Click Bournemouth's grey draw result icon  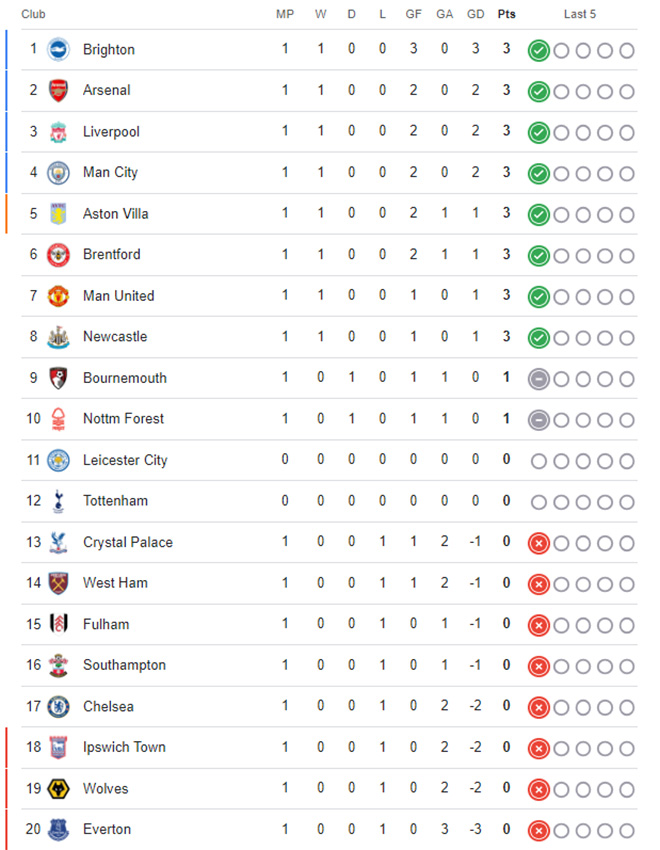(x=539, y=379)
